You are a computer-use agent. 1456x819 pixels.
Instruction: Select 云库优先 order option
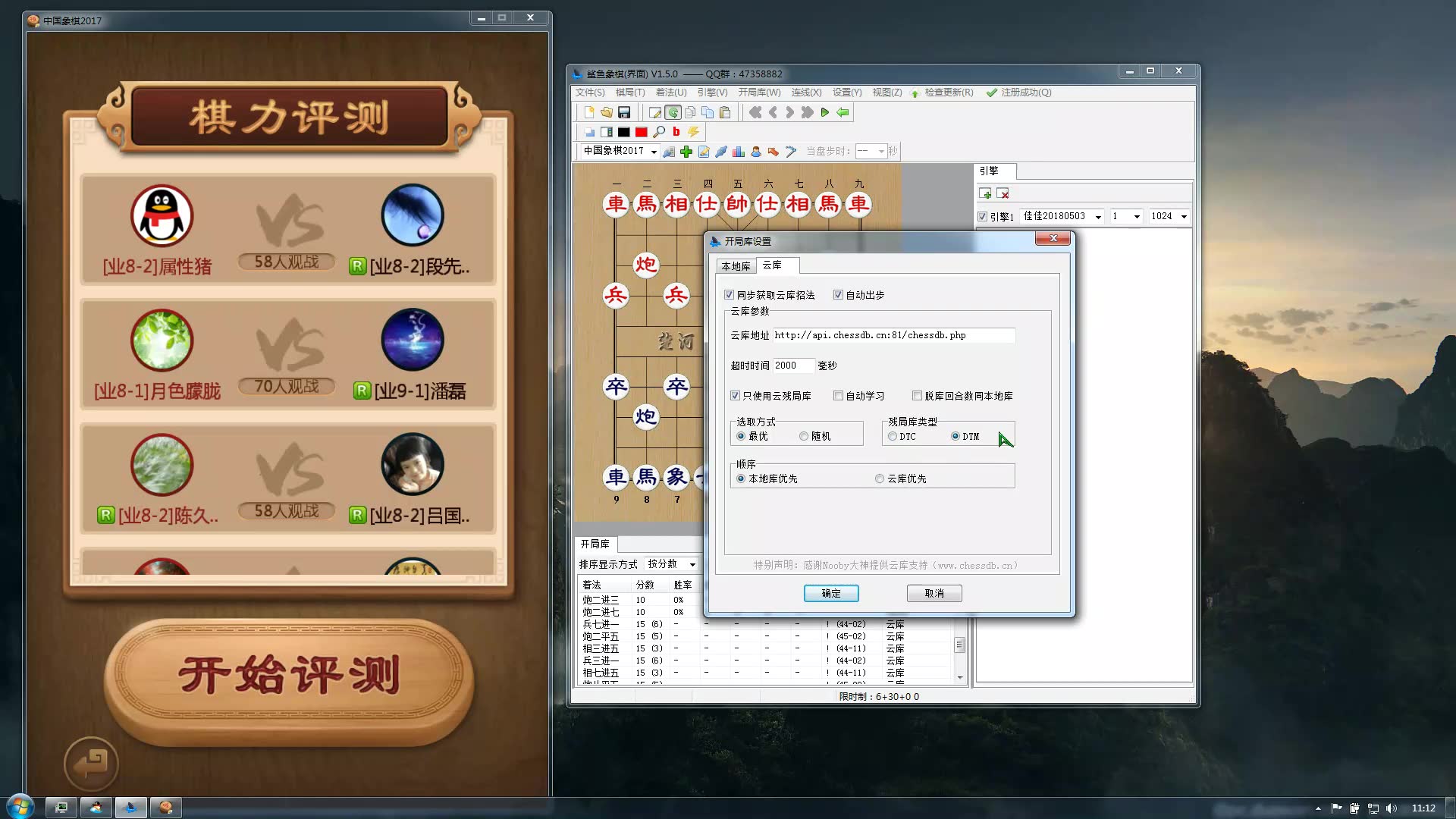click(x=880, y=479)
